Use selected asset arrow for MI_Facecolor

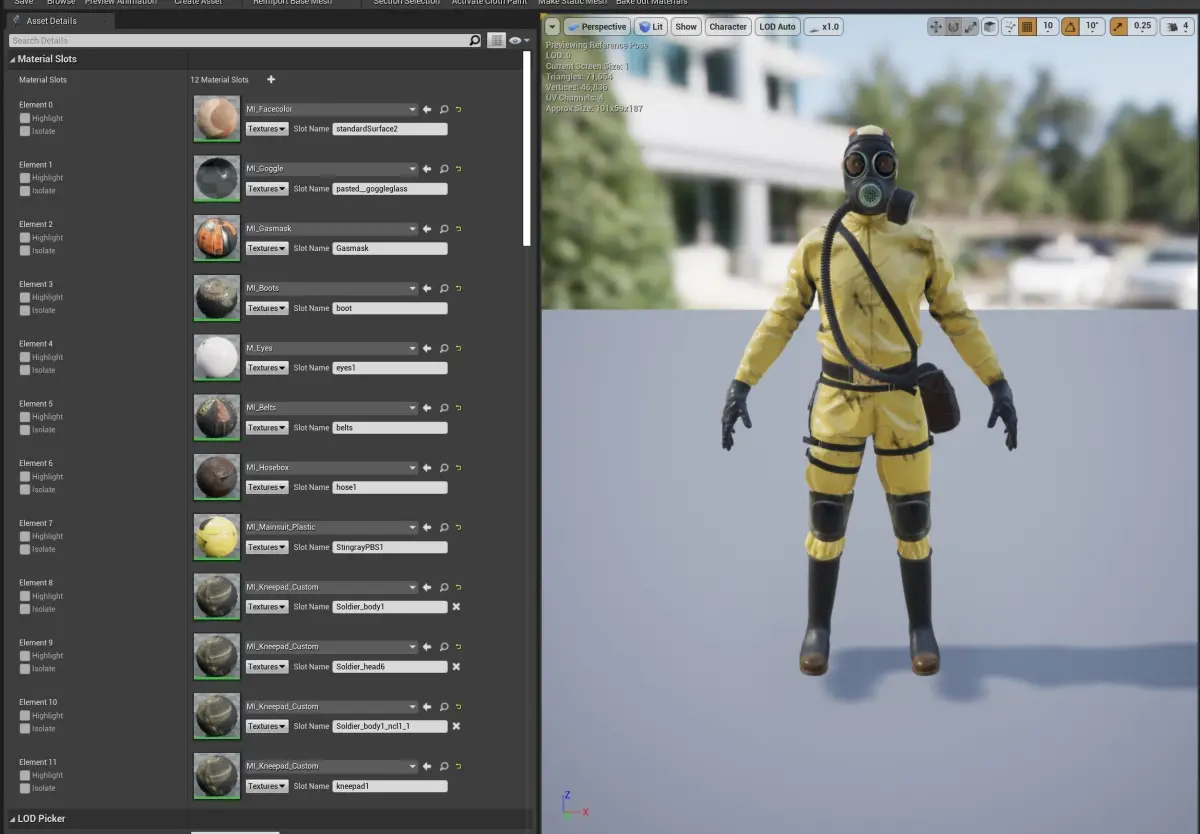coord(427,109)
